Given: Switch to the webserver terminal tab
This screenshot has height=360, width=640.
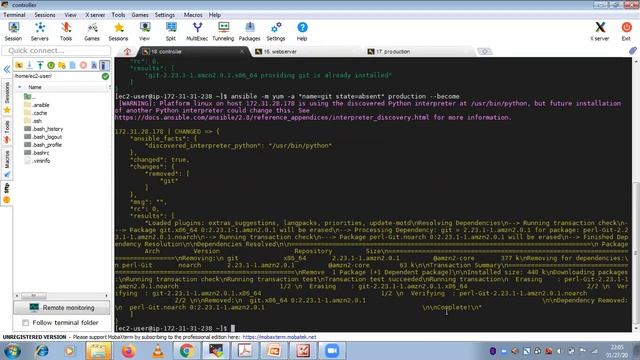Looking at the screenshot, I should [306, 51].
